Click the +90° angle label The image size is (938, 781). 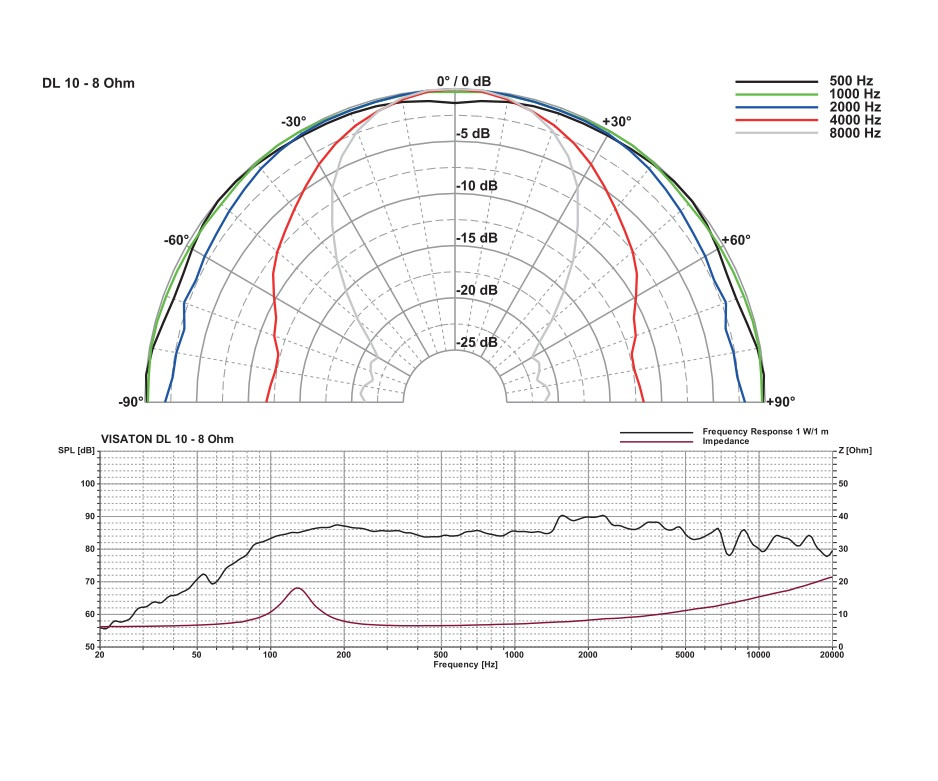click(x=780, y=401)
